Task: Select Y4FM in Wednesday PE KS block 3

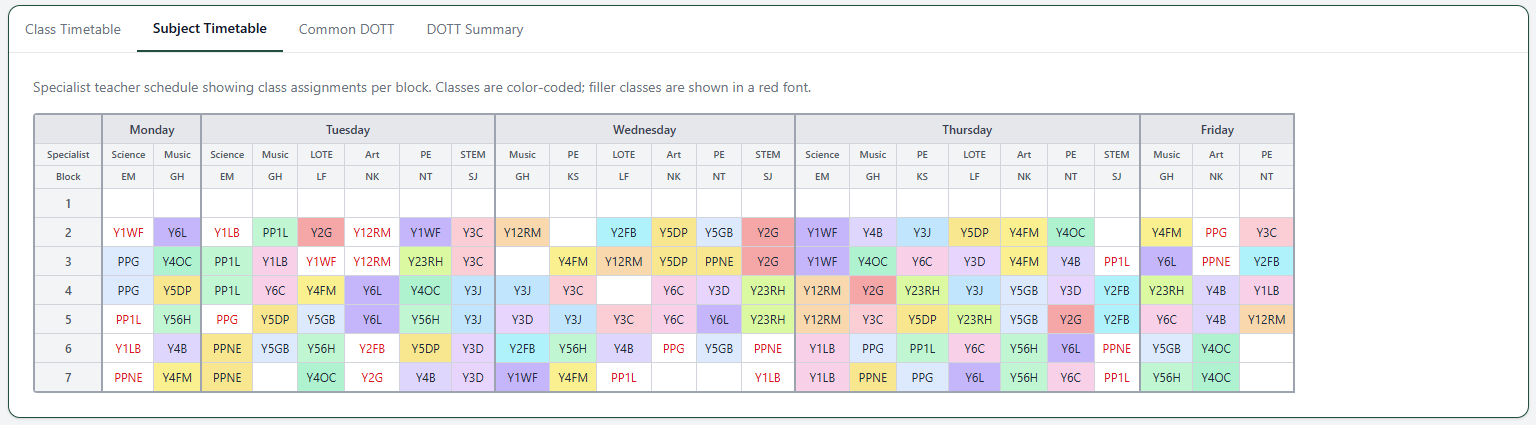Action: click(573, 262)
